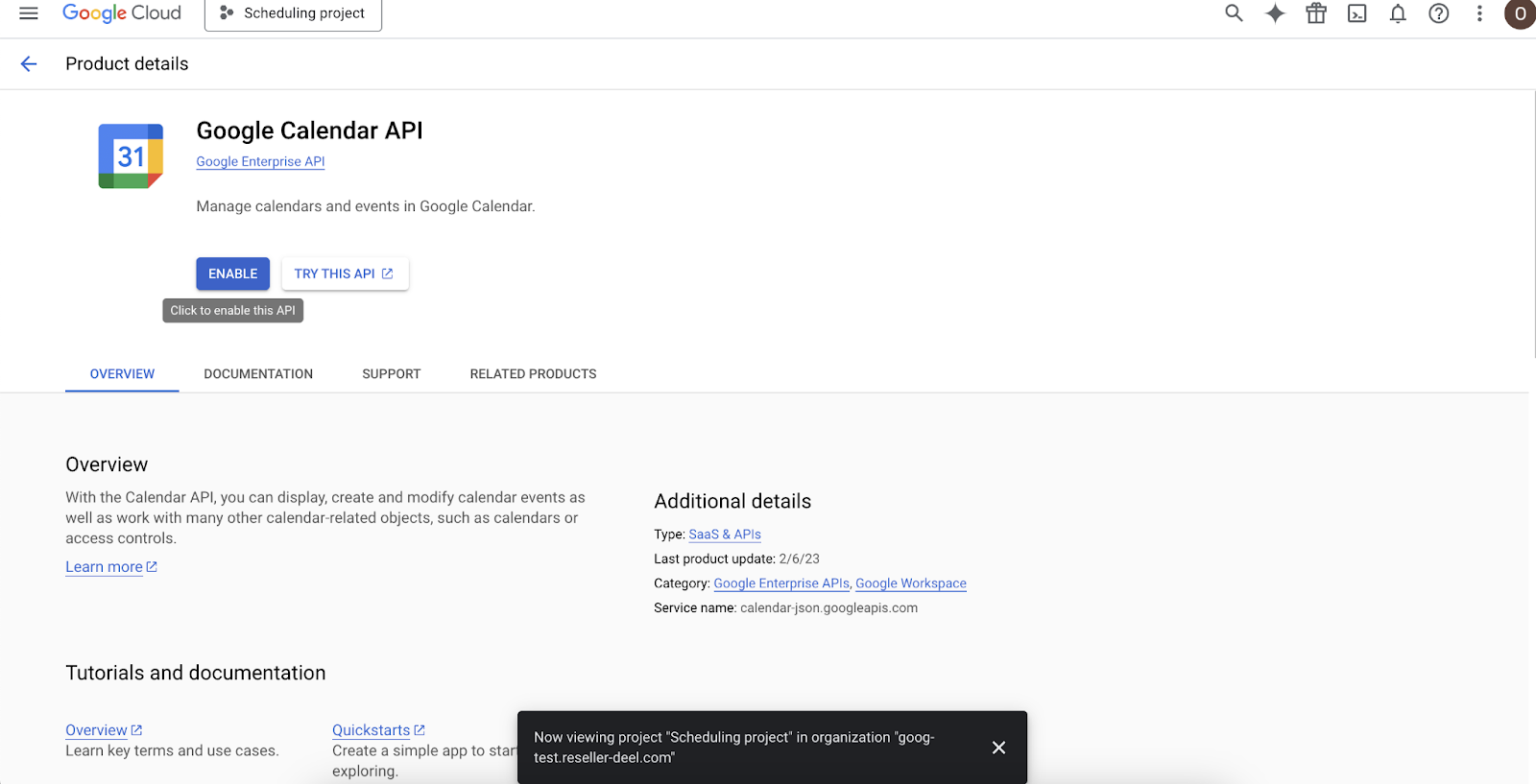1536x784 pixels.
Task: Open the Related Products tab
Action: coord(533,374)
